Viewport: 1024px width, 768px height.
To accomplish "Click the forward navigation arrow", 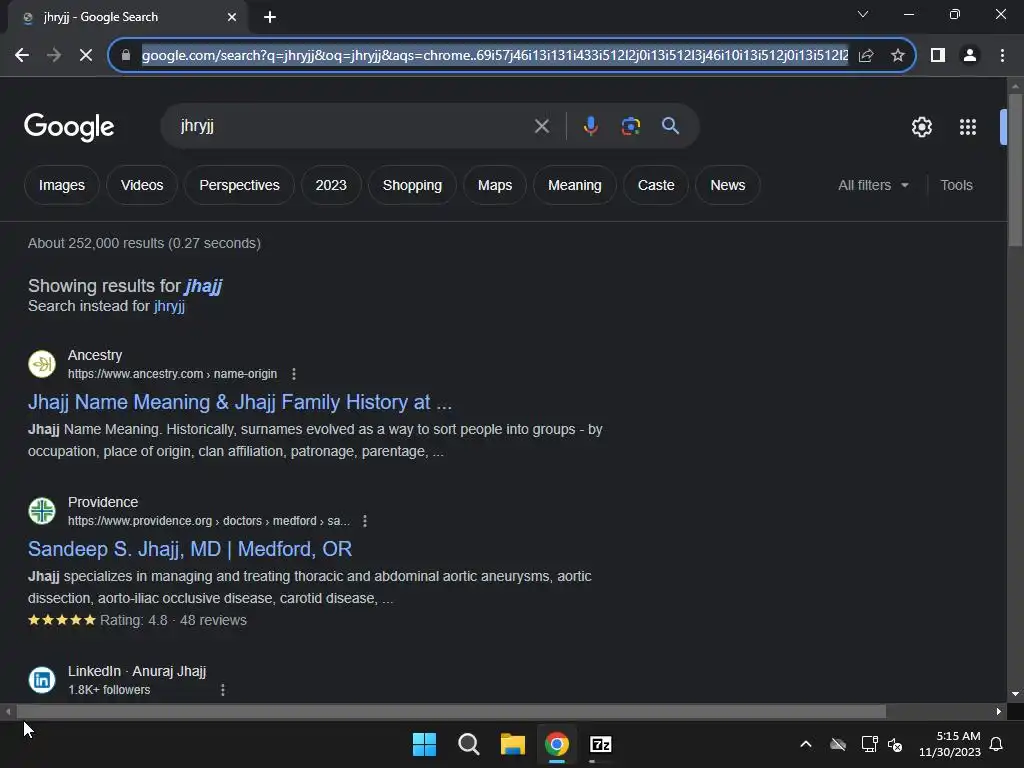I will tap(54, 56).
